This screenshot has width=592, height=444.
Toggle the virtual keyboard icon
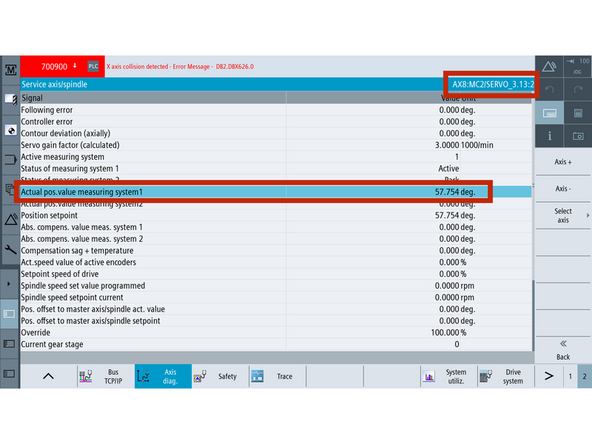(x=549, y=113)
